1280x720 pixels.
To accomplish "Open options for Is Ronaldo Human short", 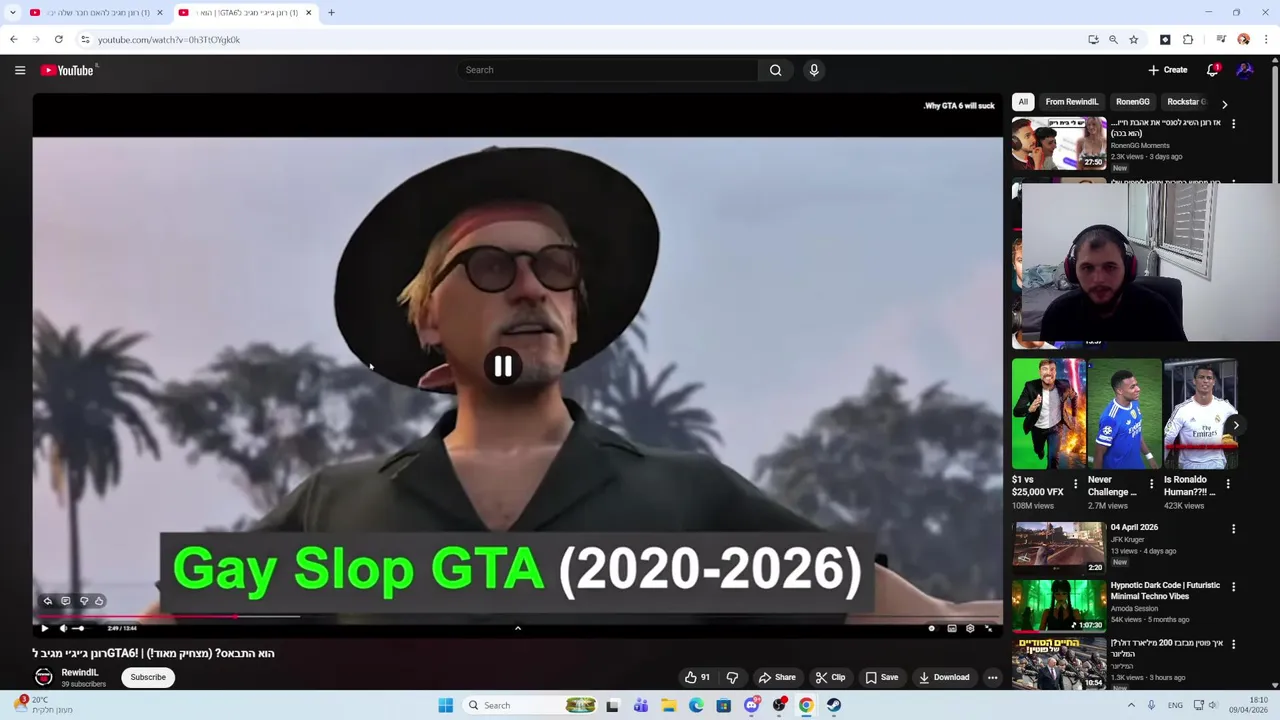I will 1228,484.
